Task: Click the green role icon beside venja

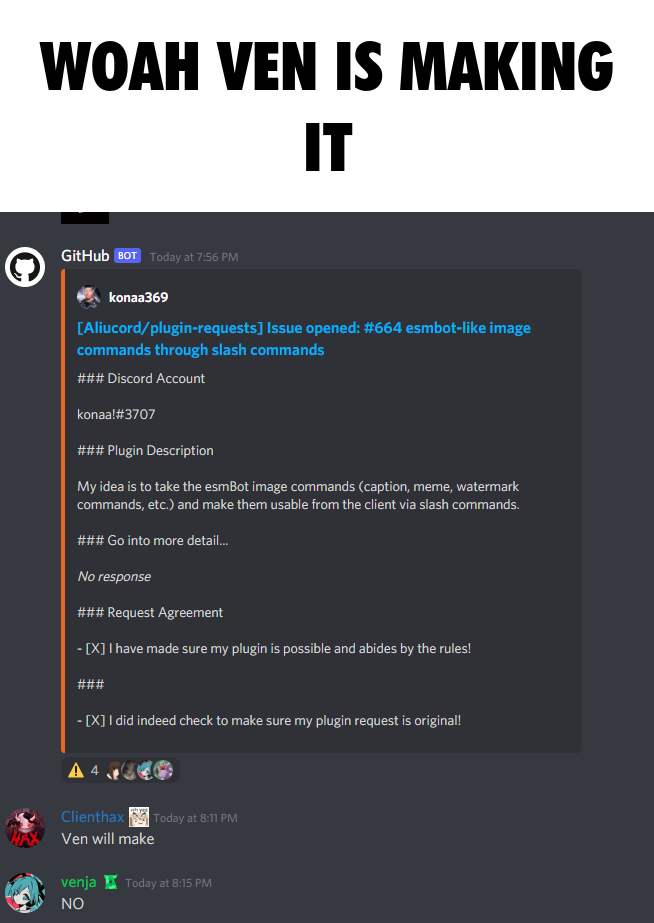Action: tap(111, 882)
